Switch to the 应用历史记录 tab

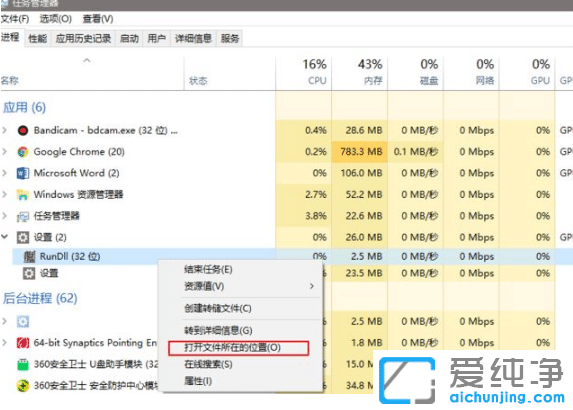tap(84, 38)
